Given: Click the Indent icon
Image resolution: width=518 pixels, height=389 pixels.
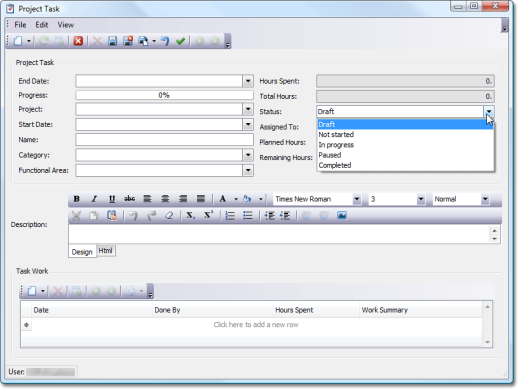Looking at the screenshot, I should click(269, 216).
